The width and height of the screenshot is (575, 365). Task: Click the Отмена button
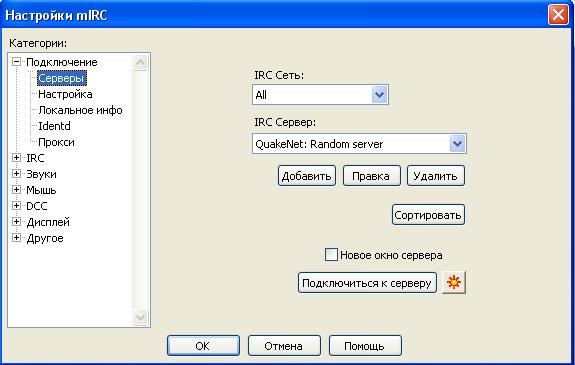284,346
